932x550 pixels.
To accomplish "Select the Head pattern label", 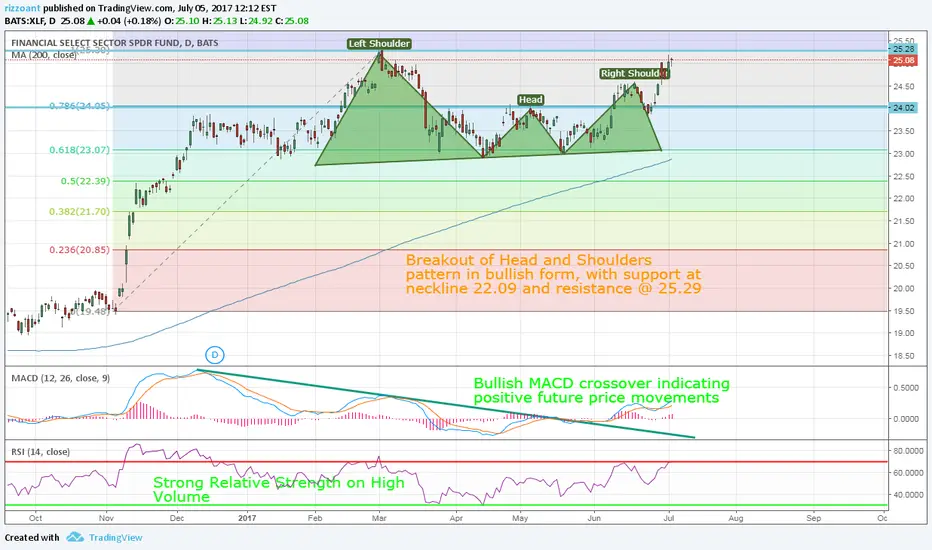I will [530, 99].
